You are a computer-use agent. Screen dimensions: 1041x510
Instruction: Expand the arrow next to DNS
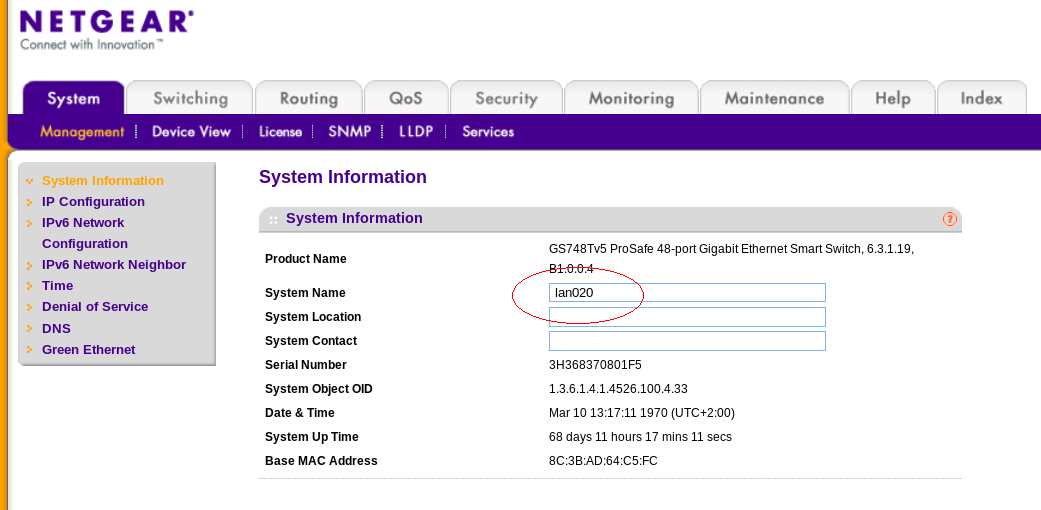point(29,329)
